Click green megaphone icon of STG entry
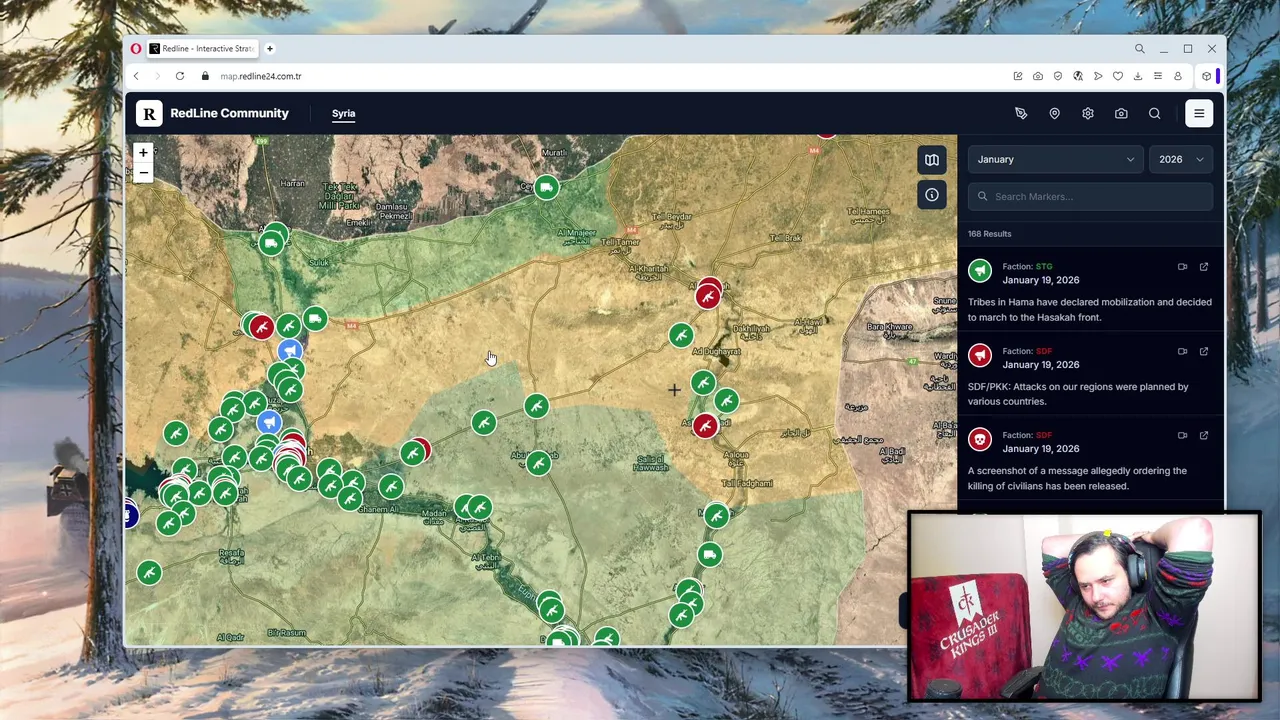This screenshot has height=720, width=1280. (980, 270)
